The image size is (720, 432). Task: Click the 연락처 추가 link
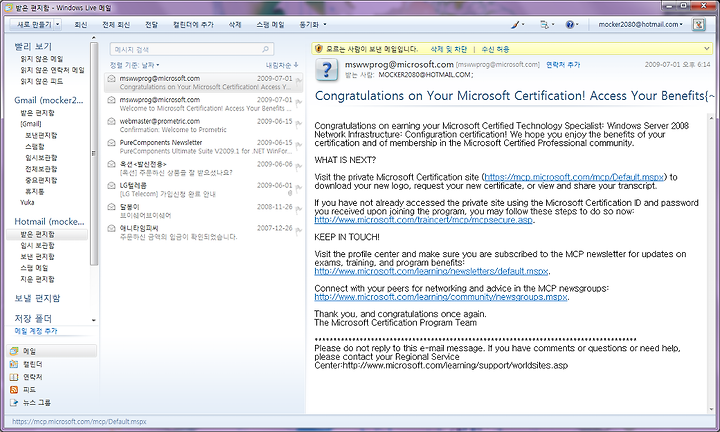563,65
